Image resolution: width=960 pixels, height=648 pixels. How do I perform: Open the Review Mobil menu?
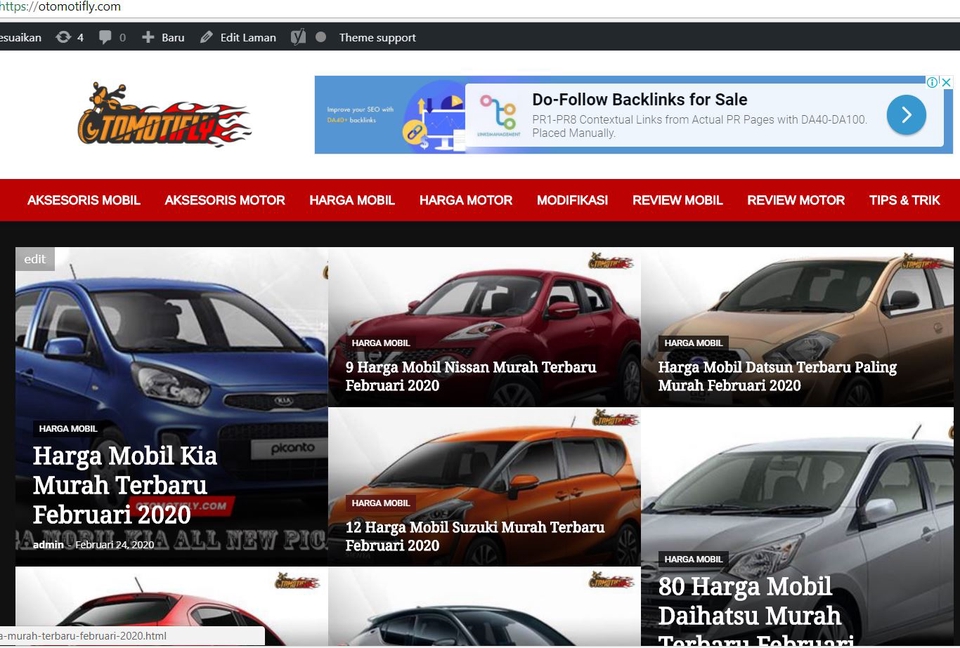(x=678, y=200)
